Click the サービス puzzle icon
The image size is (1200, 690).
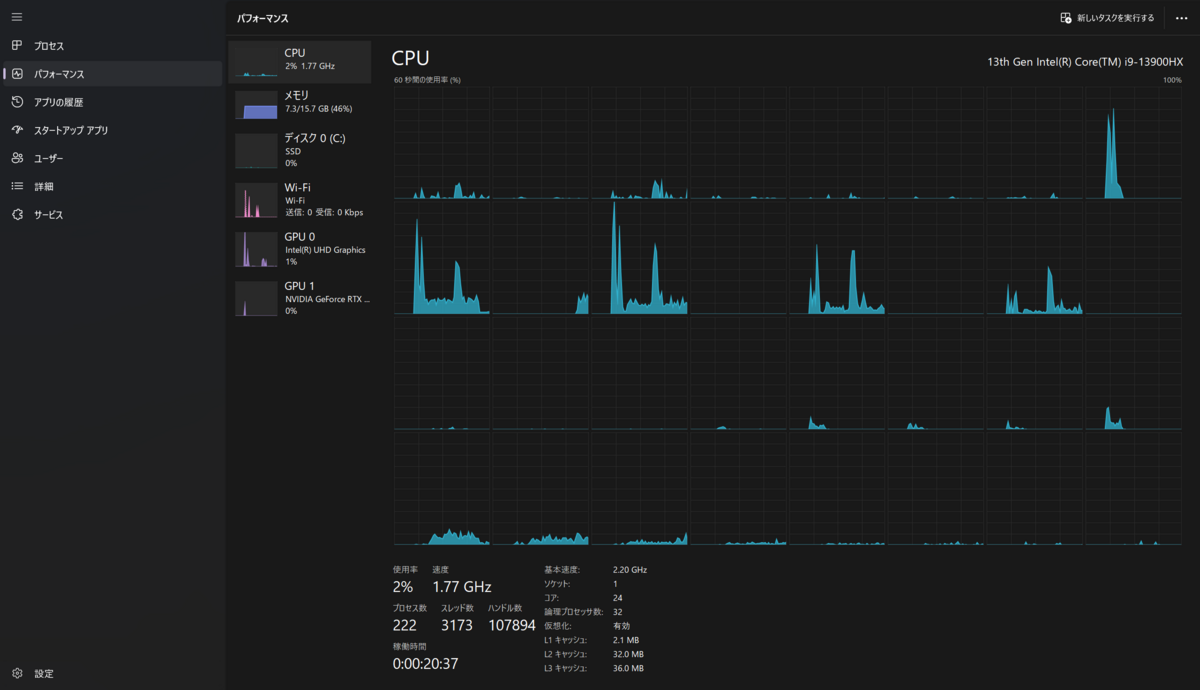coord(17,214)
